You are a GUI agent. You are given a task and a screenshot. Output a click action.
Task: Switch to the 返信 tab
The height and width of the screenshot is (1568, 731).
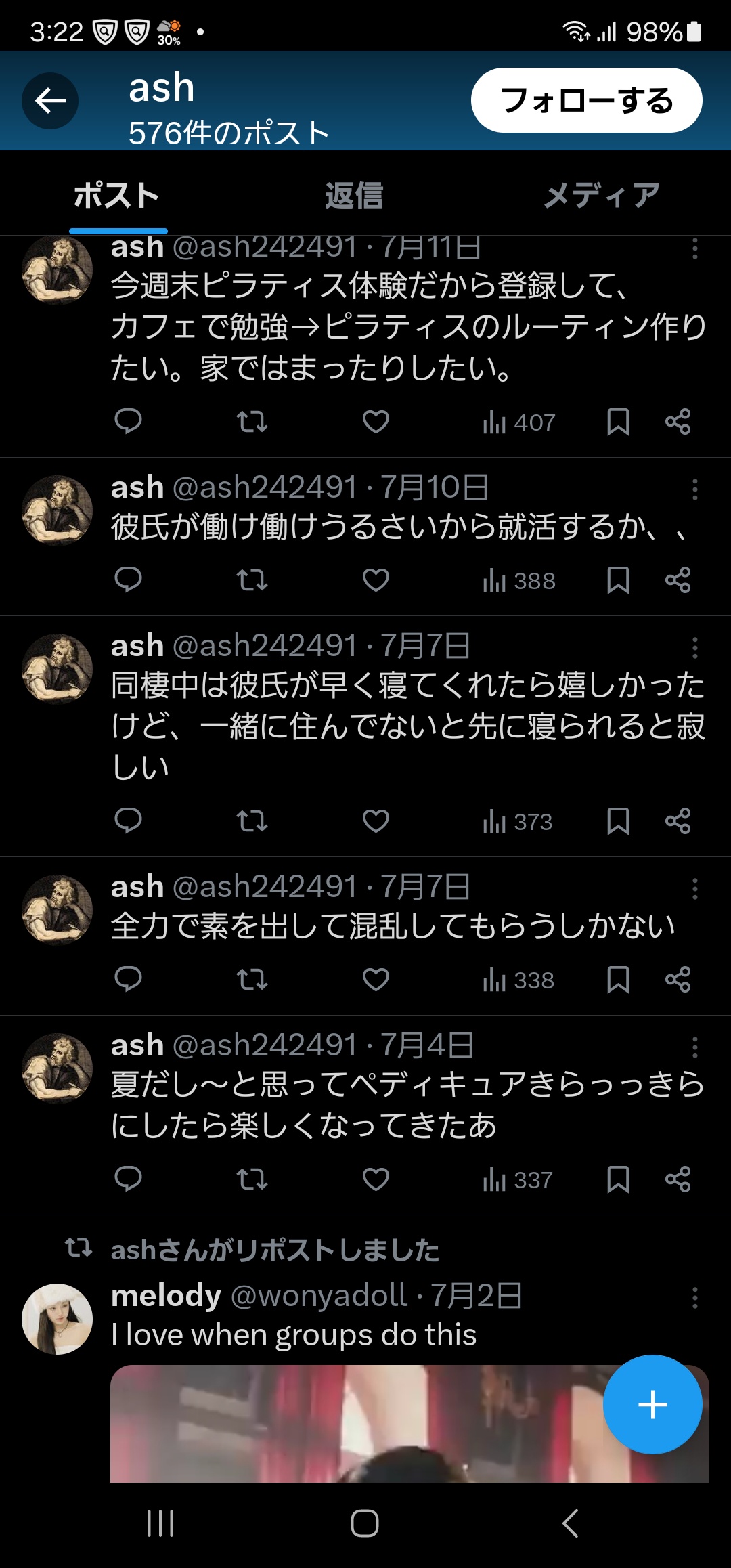coord(354,196)
